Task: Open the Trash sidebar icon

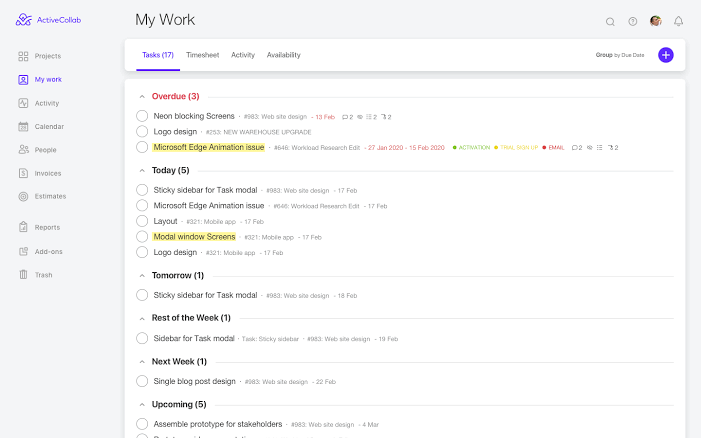Action: [23, 274]
